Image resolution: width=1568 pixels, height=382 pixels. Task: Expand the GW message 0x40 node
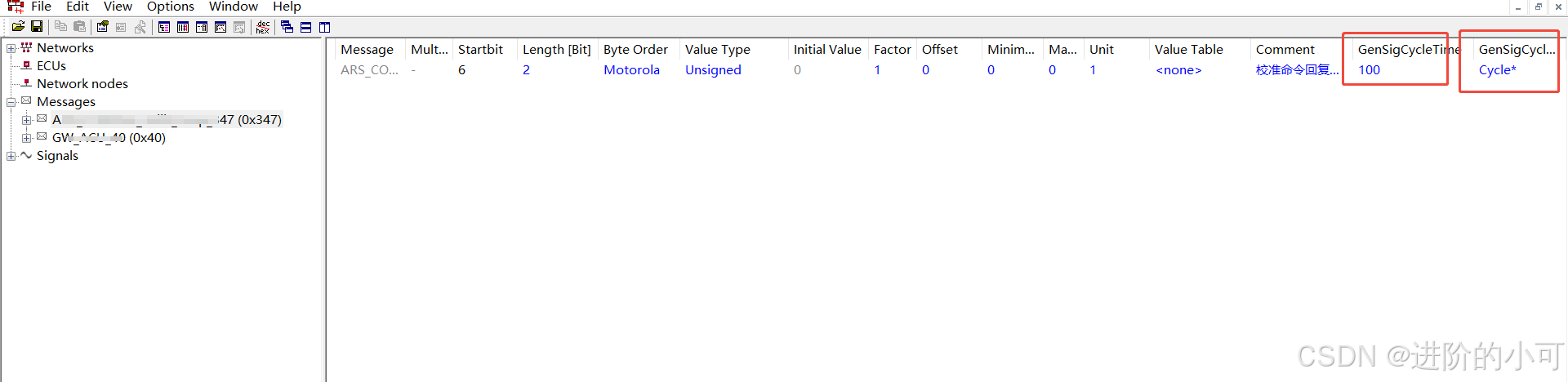click(26, 138)
